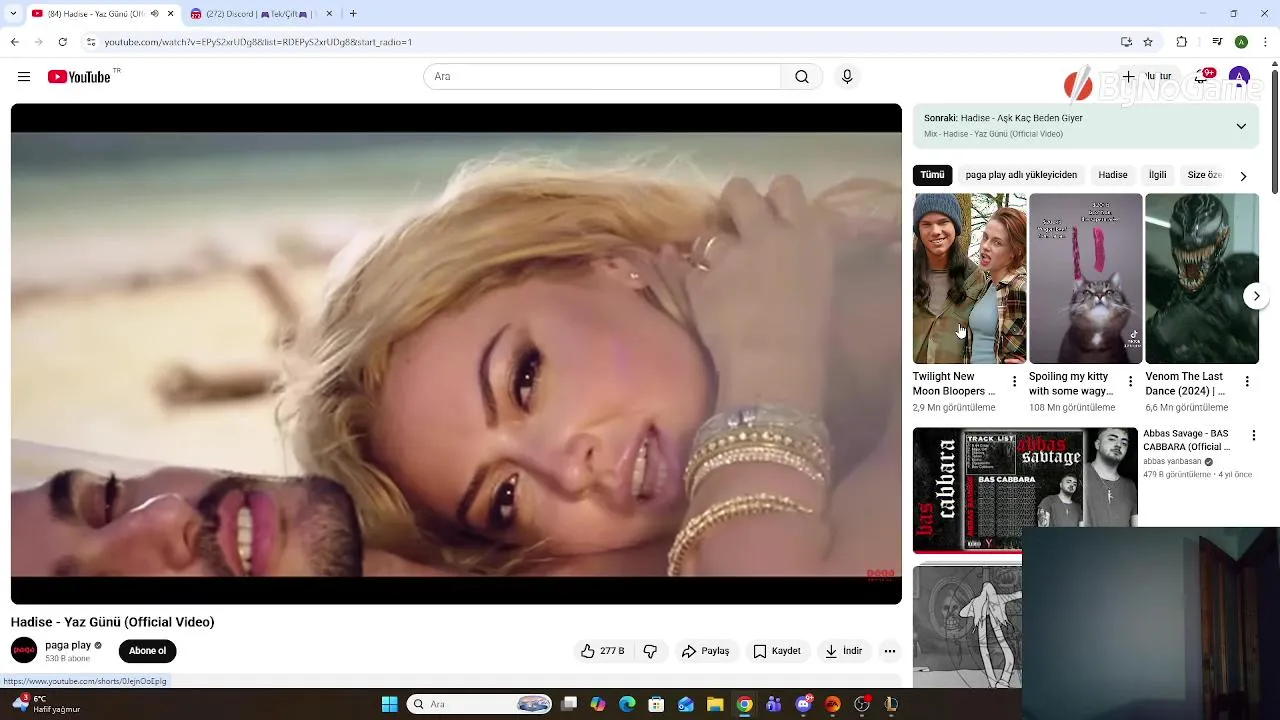Dislike the Hadise video

(650, 651)
